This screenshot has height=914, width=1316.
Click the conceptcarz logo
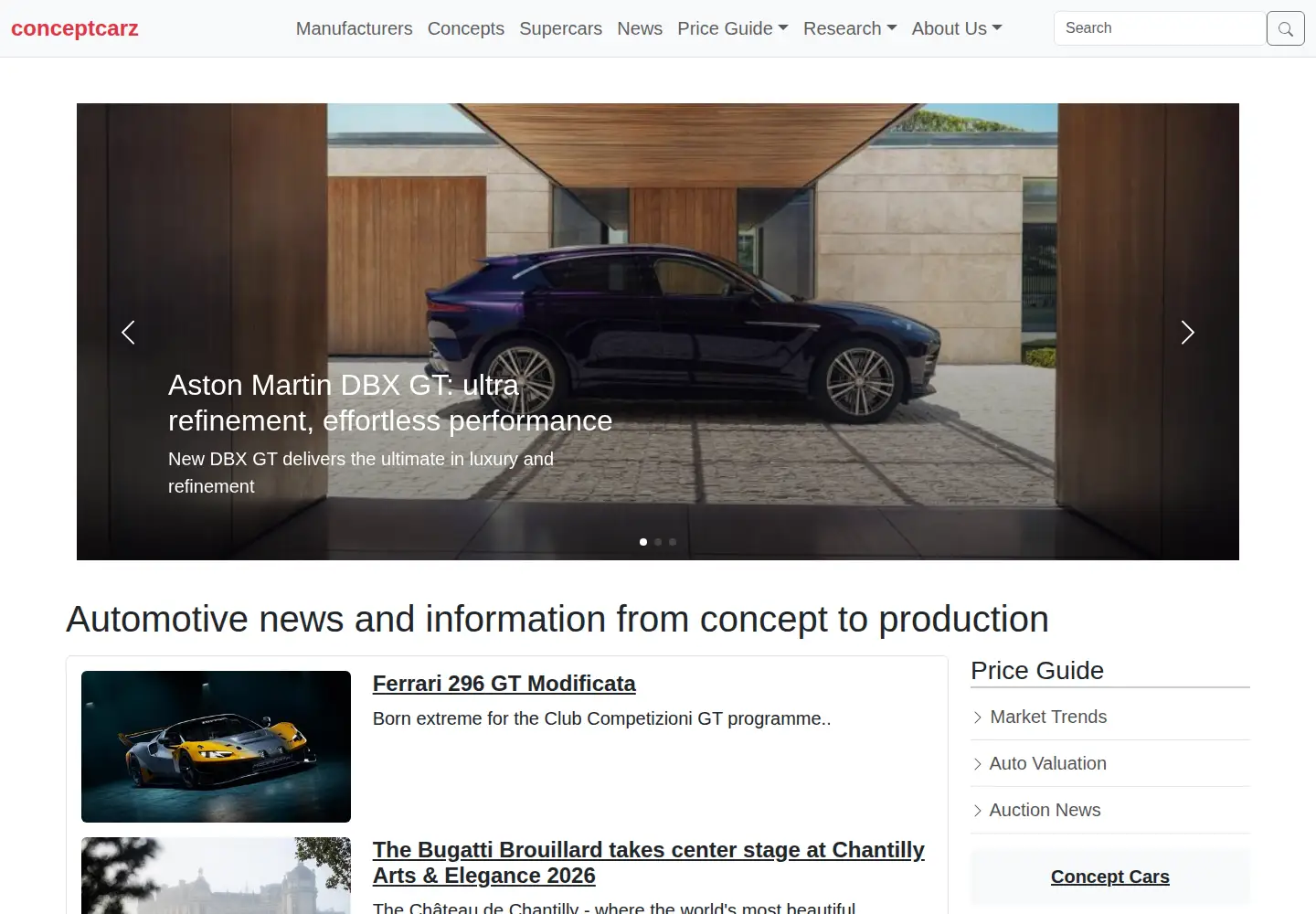(x=75, y=28)
